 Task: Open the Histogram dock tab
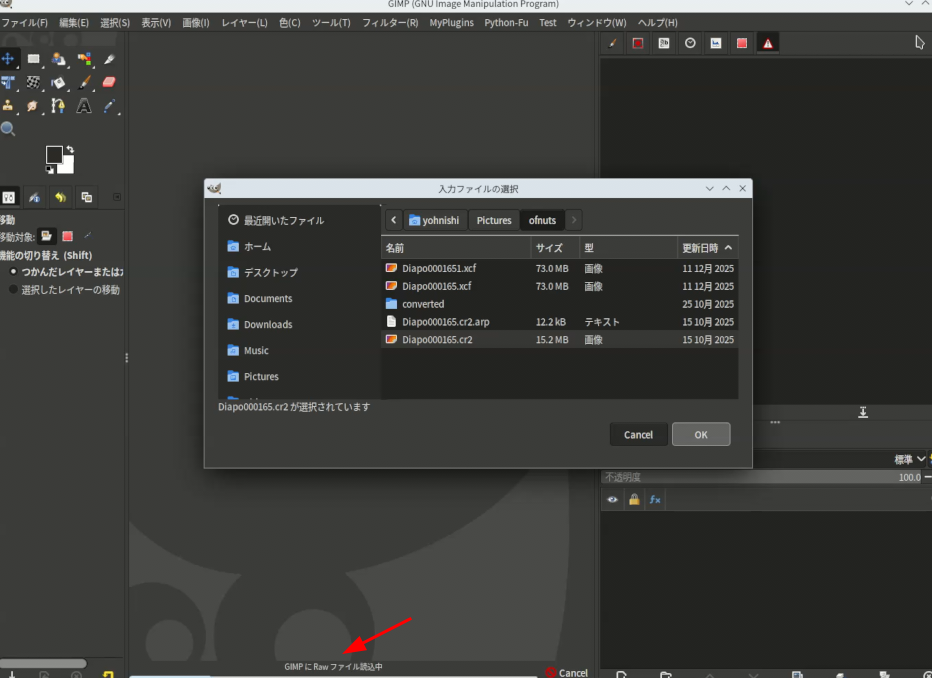716,43
